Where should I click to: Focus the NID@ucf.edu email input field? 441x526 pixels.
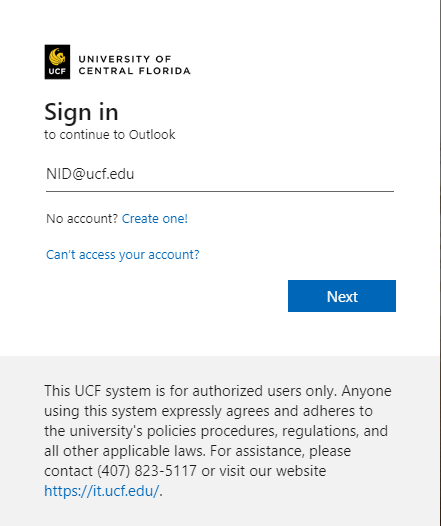[x=220, y=174]
